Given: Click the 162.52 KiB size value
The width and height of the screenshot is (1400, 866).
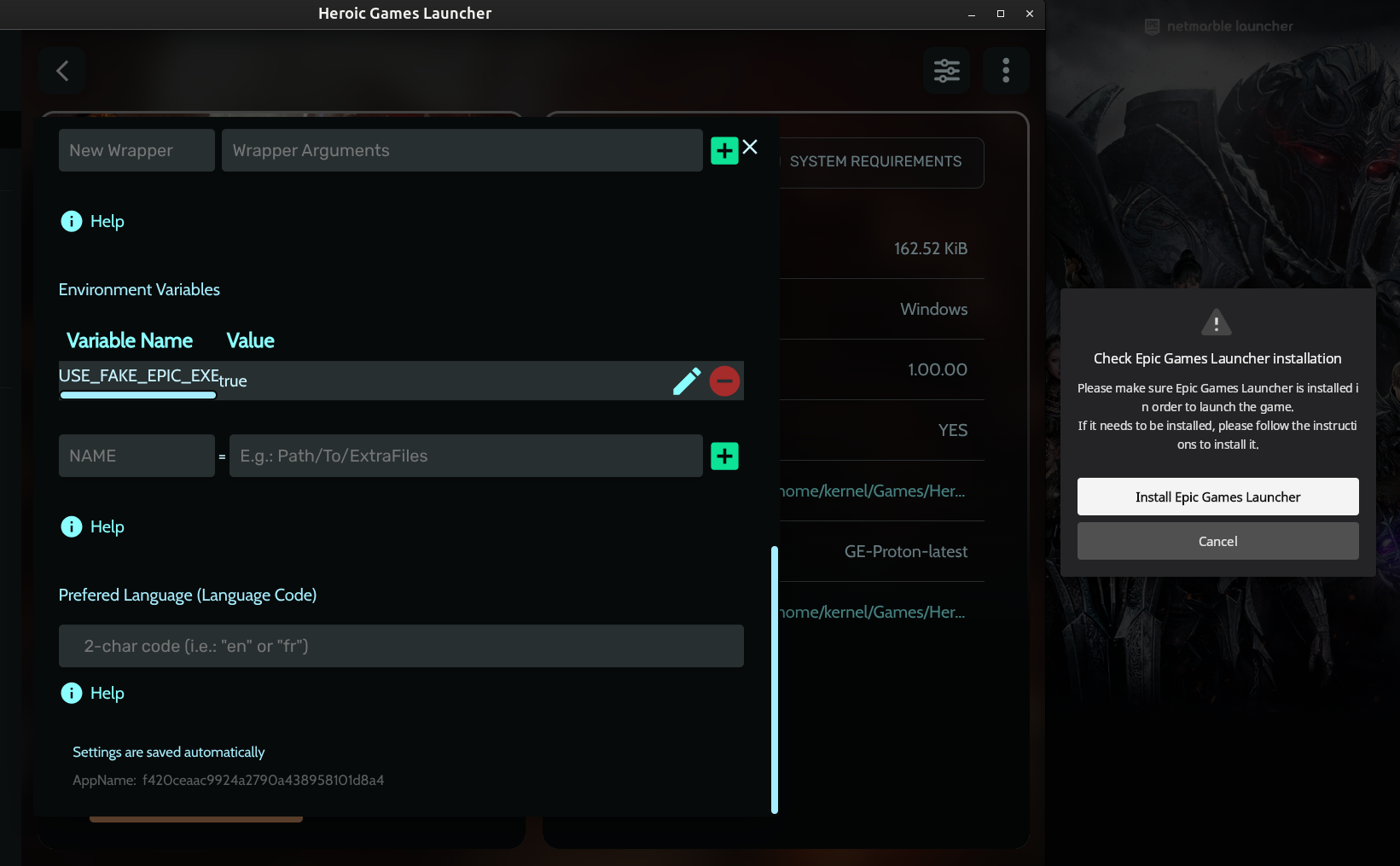Looking at the screenshot, I should tap(931, 249).
